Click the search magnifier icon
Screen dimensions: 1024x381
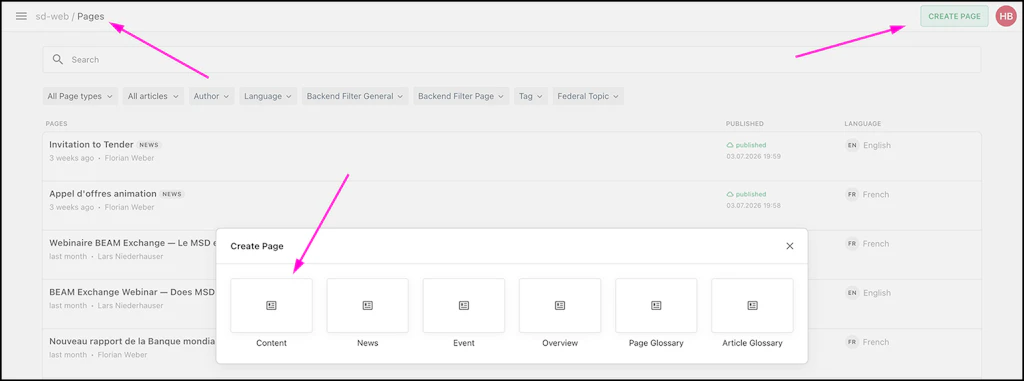point(58,59)
